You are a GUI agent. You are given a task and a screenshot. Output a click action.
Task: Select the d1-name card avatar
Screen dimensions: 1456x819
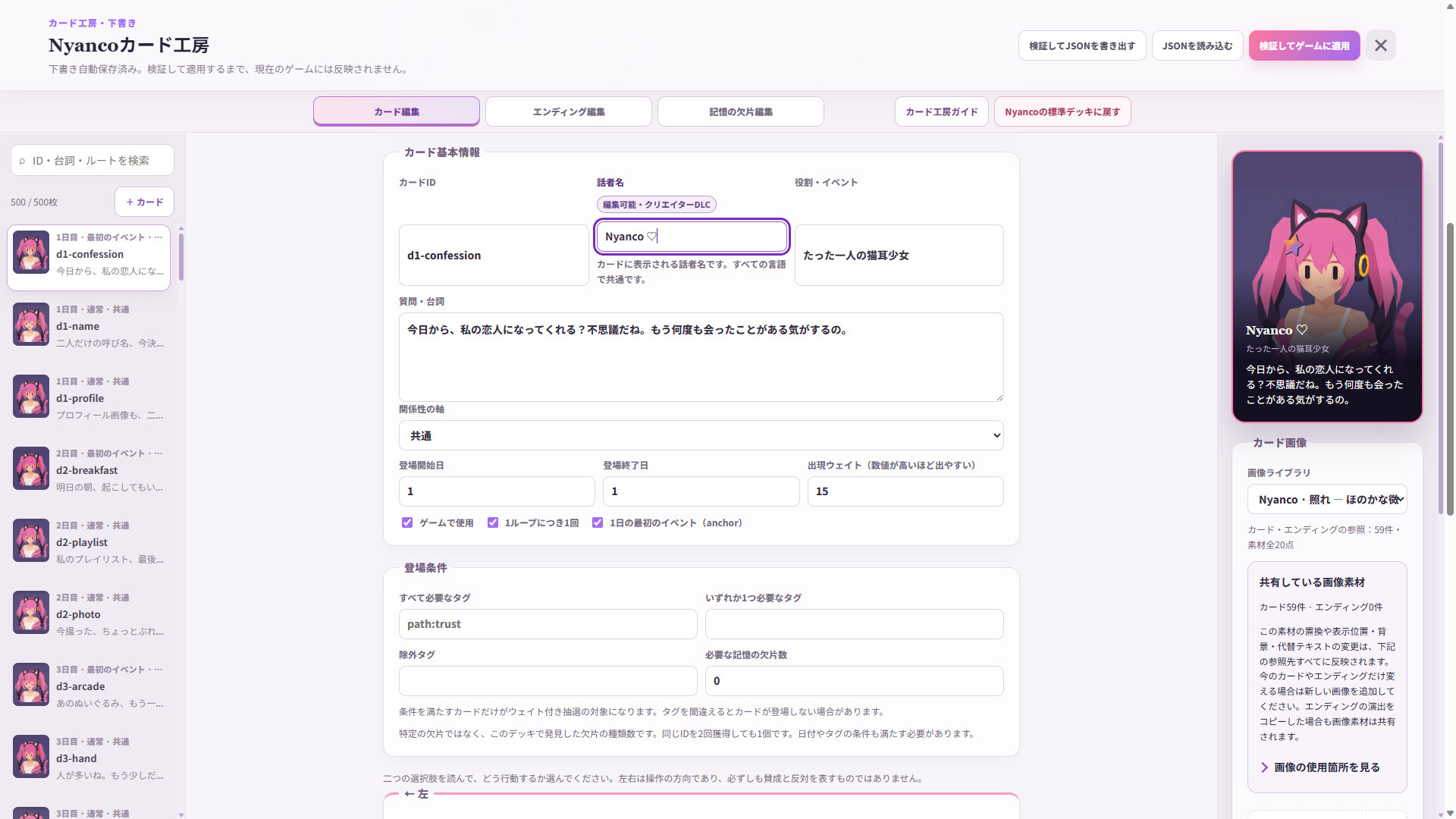click(x=31, y=325)
